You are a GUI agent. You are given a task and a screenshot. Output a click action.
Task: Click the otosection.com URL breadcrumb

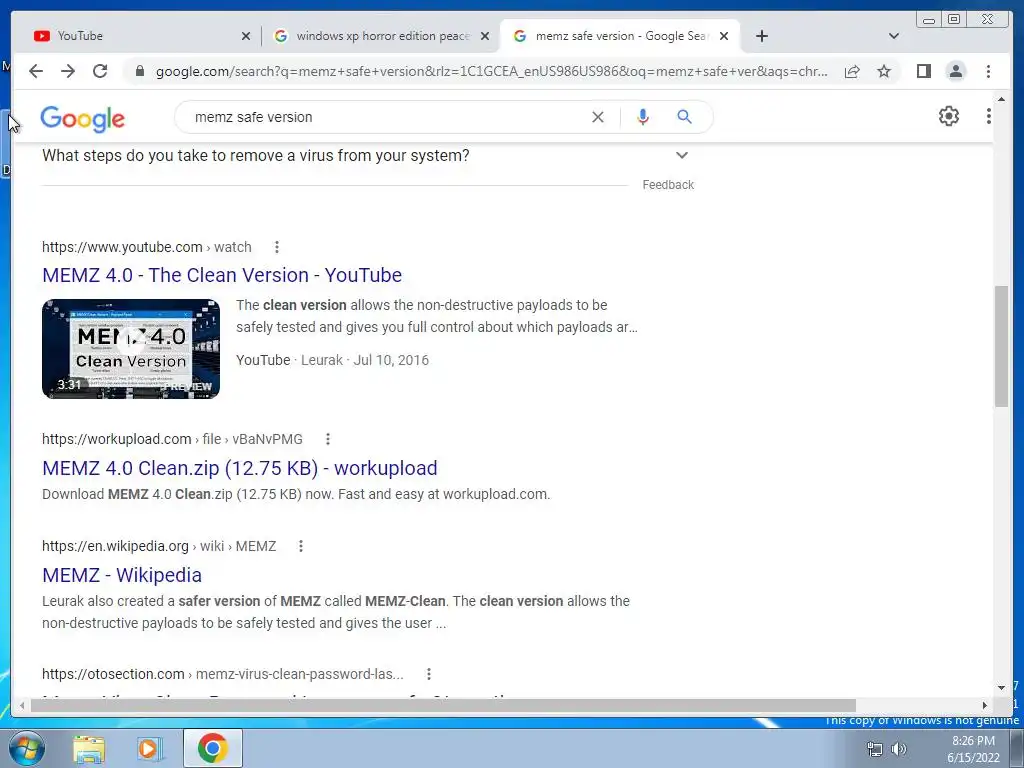223,674
